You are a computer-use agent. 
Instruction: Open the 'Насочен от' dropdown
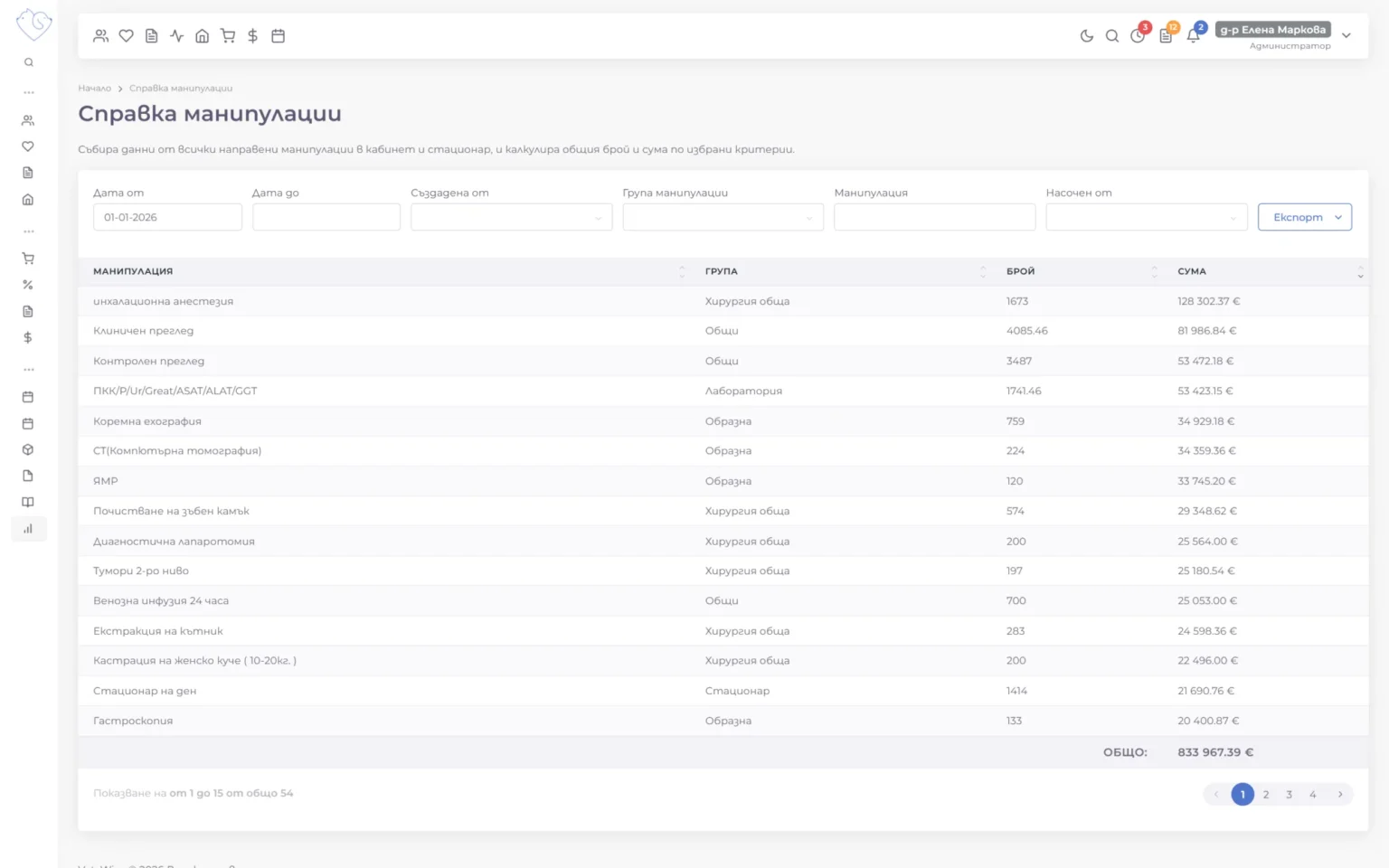click(x=1146, y=217)
